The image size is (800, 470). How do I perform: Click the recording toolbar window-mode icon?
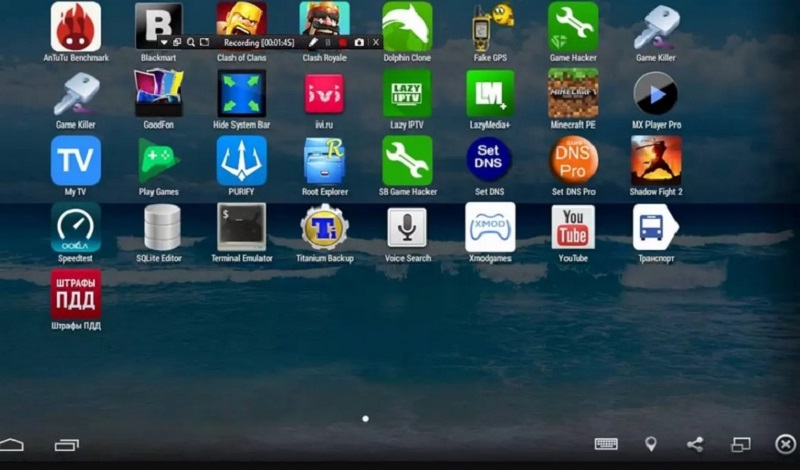(177, 42)
